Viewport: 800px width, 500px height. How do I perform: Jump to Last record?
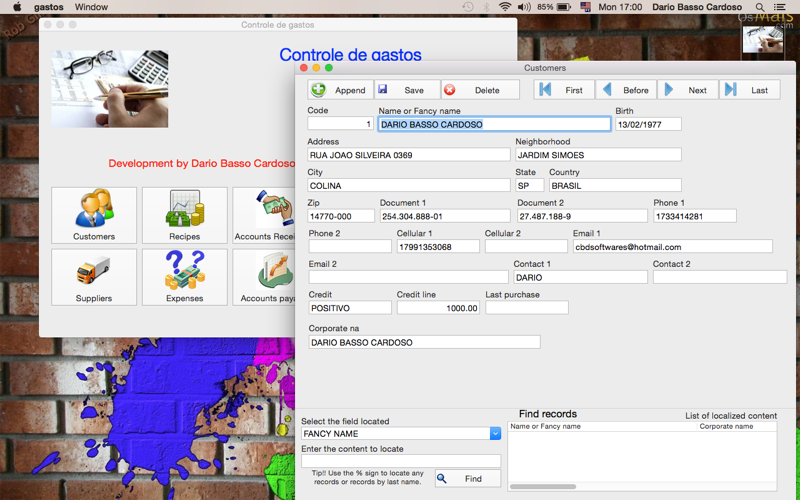750,90
